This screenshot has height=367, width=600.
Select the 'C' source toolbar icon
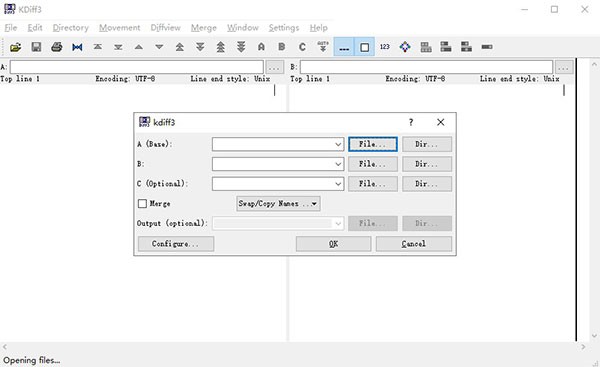click(302, 47)
